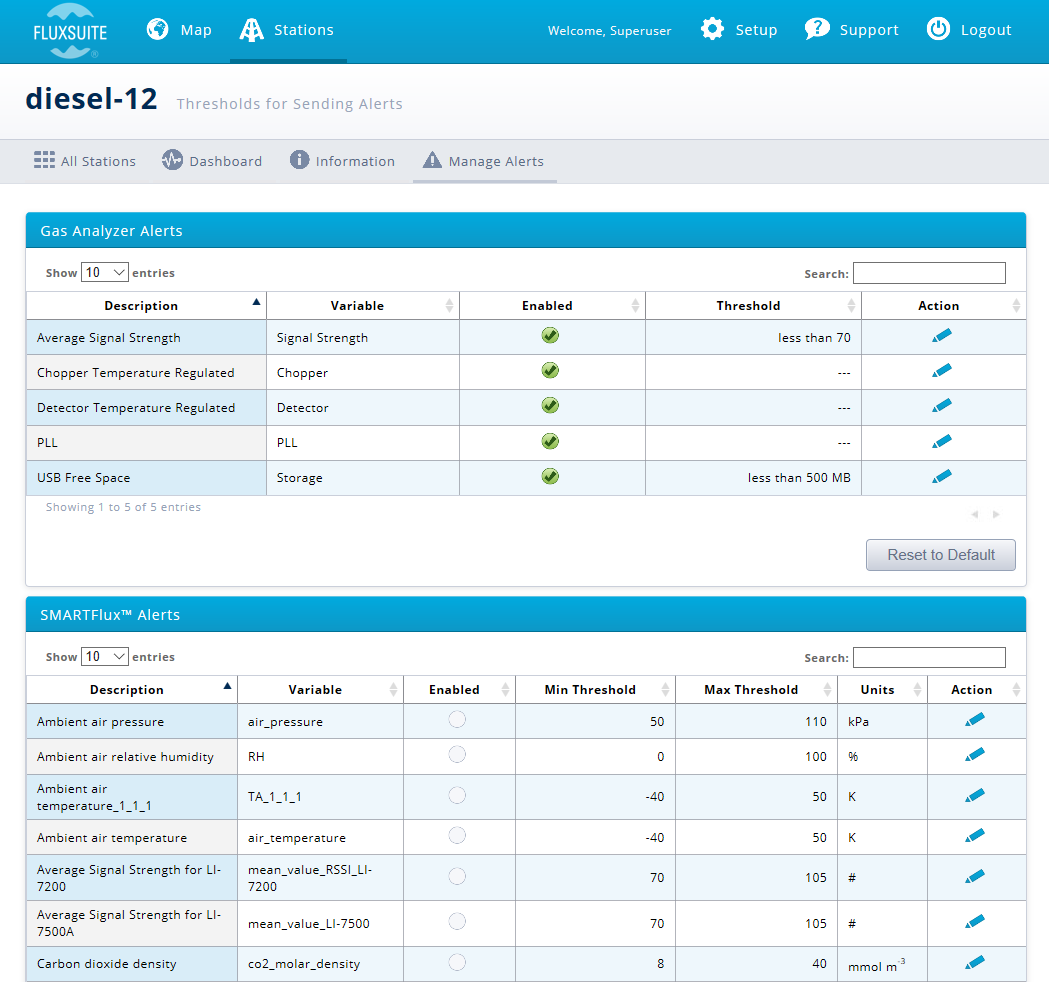
Task: Select the Manage Alerts tab
Action: (484, 161)
